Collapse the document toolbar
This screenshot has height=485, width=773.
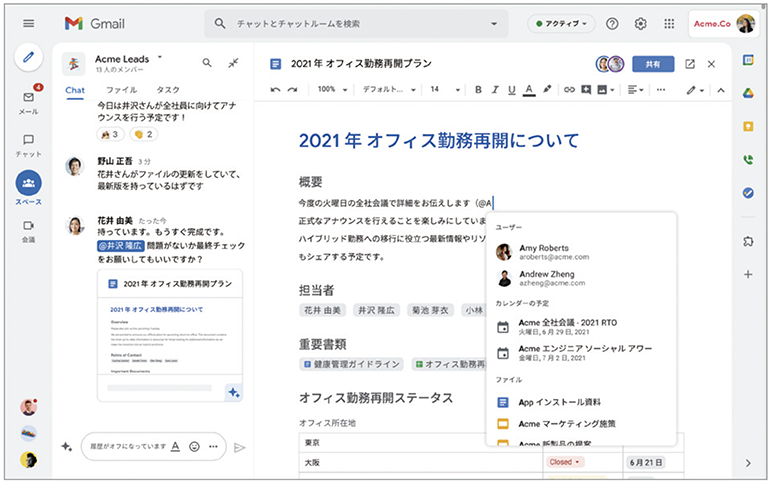pyautogui.click(x=721, y=90)
